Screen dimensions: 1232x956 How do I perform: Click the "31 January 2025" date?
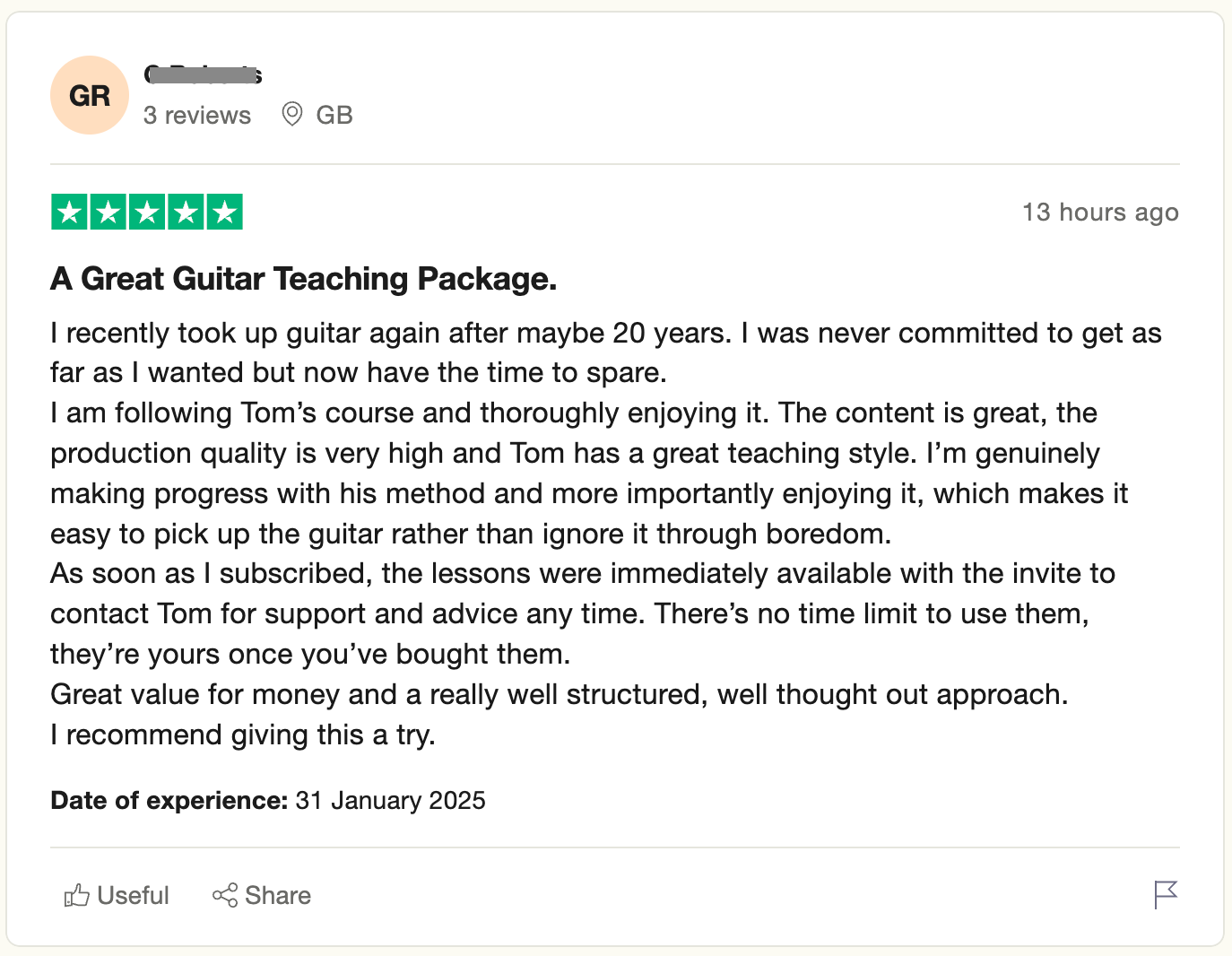391,800
